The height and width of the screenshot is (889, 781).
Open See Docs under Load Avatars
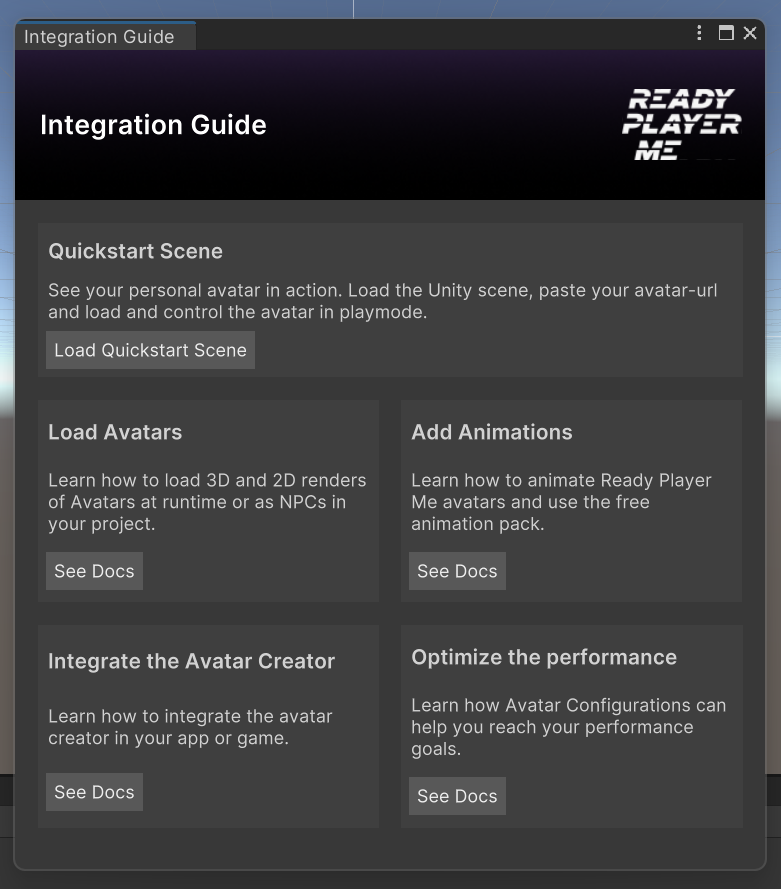pyautogui.click(x=94, y=570)
